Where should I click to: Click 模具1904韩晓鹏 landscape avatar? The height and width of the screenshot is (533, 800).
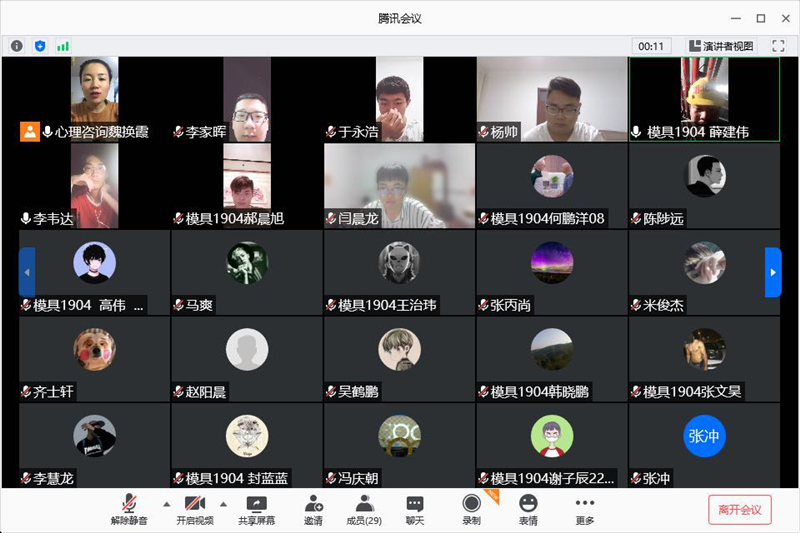(x=552, y=349)
